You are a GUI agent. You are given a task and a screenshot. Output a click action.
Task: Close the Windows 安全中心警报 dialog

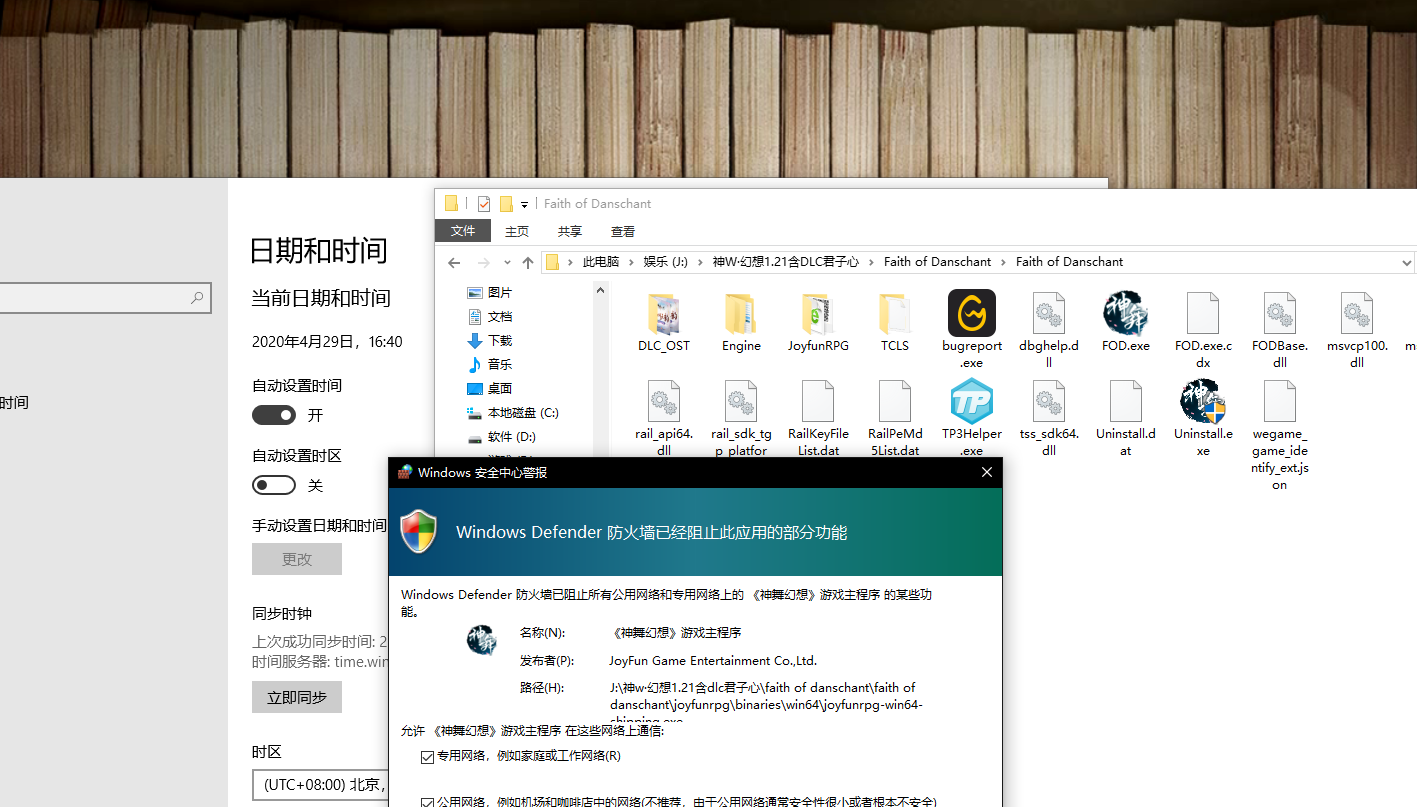tap(987, 473)
